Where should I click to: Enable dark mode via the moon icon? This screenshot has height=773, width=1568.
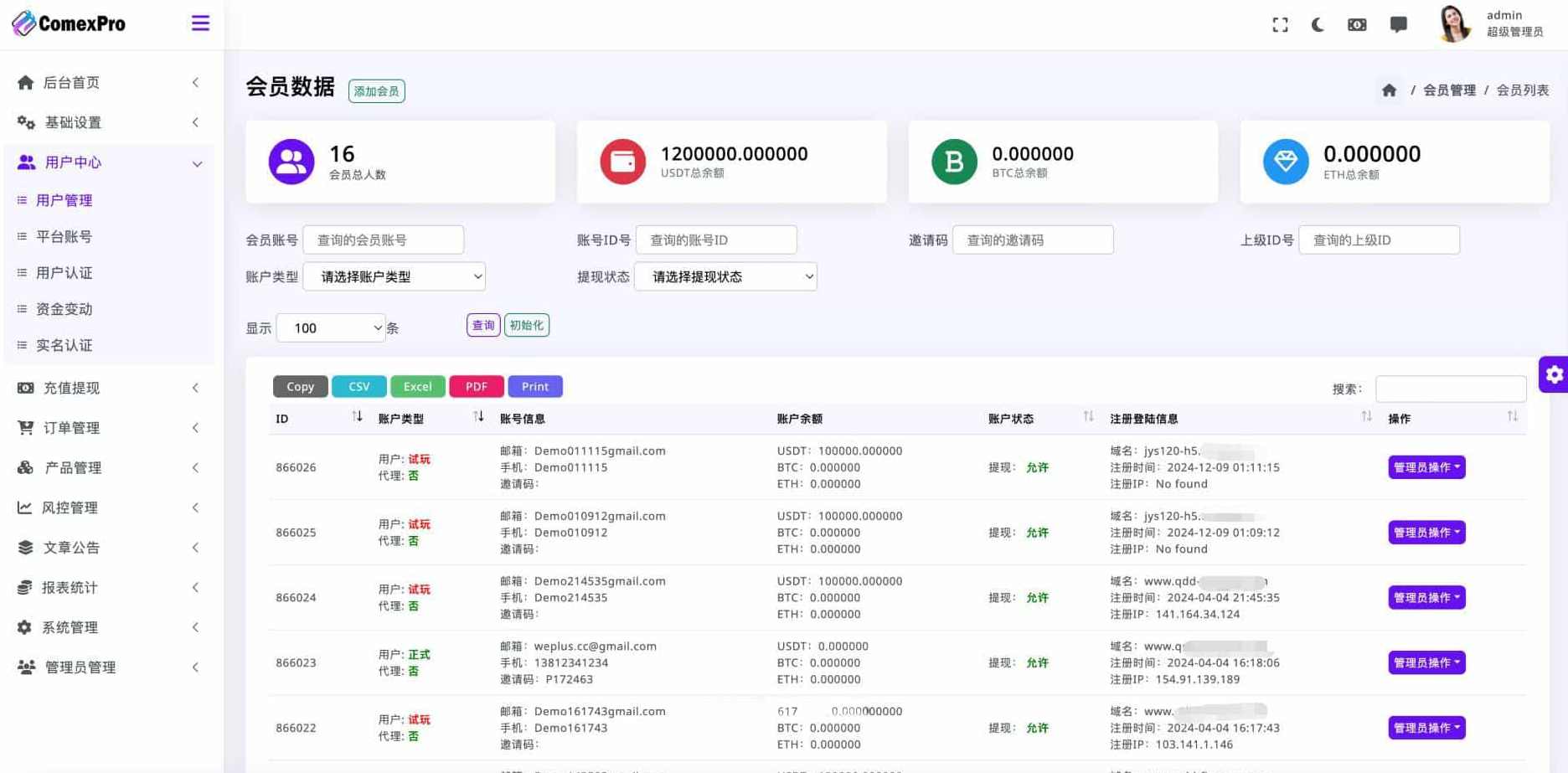[1318, 25]
